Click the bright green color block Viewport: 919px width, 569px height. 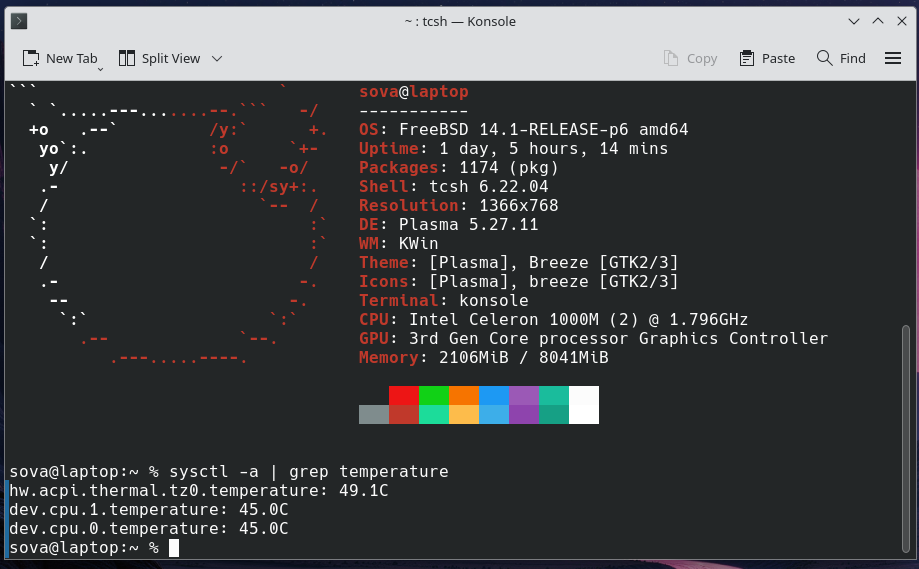pyautogui.click(x=434, y=395)
